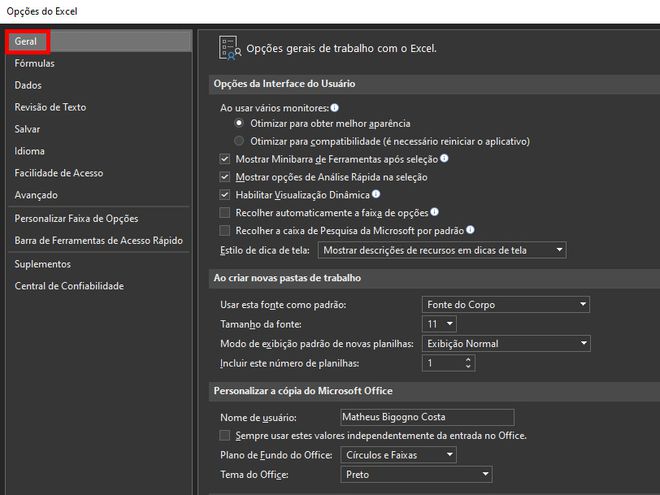Click info icon beside Visualização Dinâmica option
This screenshot has width=660, height=495.
(376, 194)
